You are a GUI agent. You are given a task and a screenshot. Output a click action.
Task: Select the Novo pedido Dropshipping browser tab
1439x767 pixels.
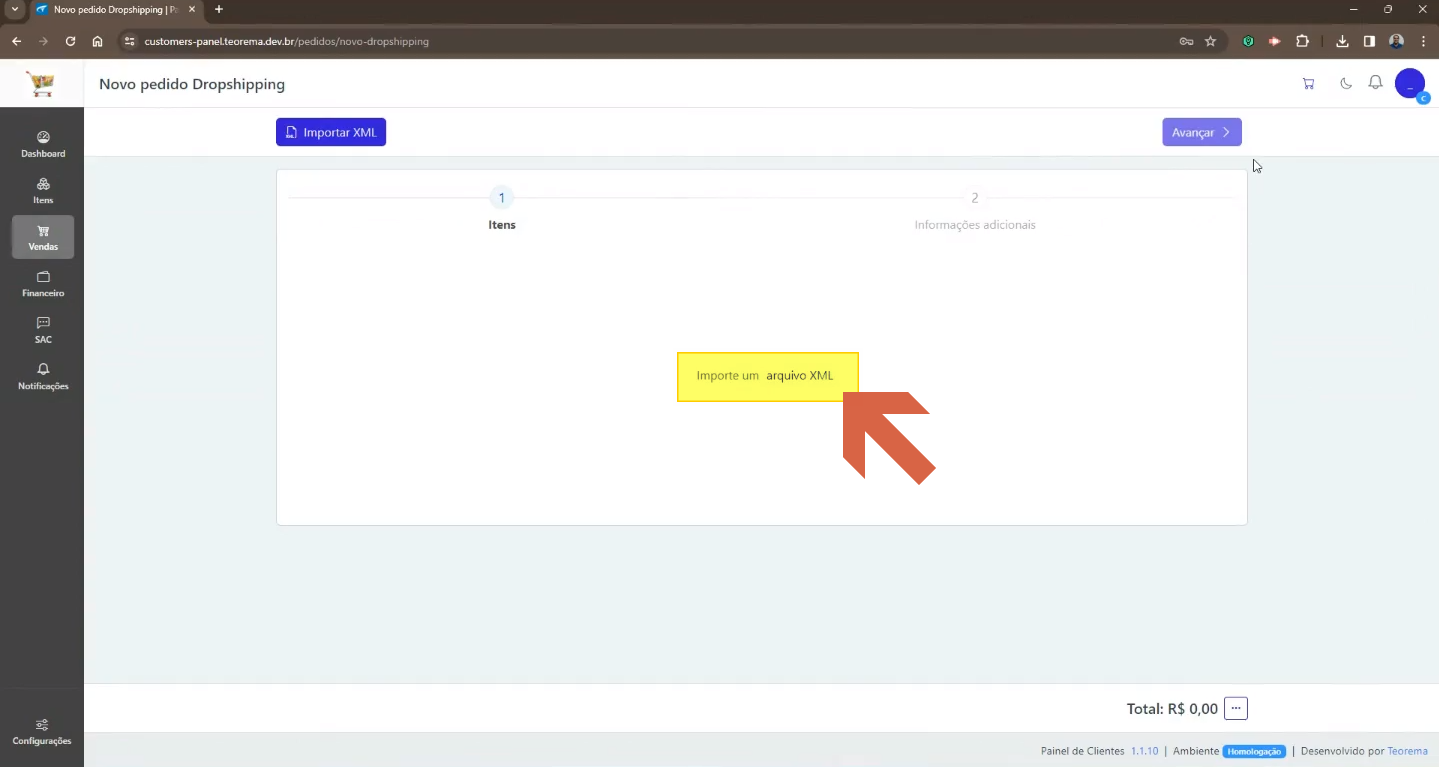[x=114, y=9]
